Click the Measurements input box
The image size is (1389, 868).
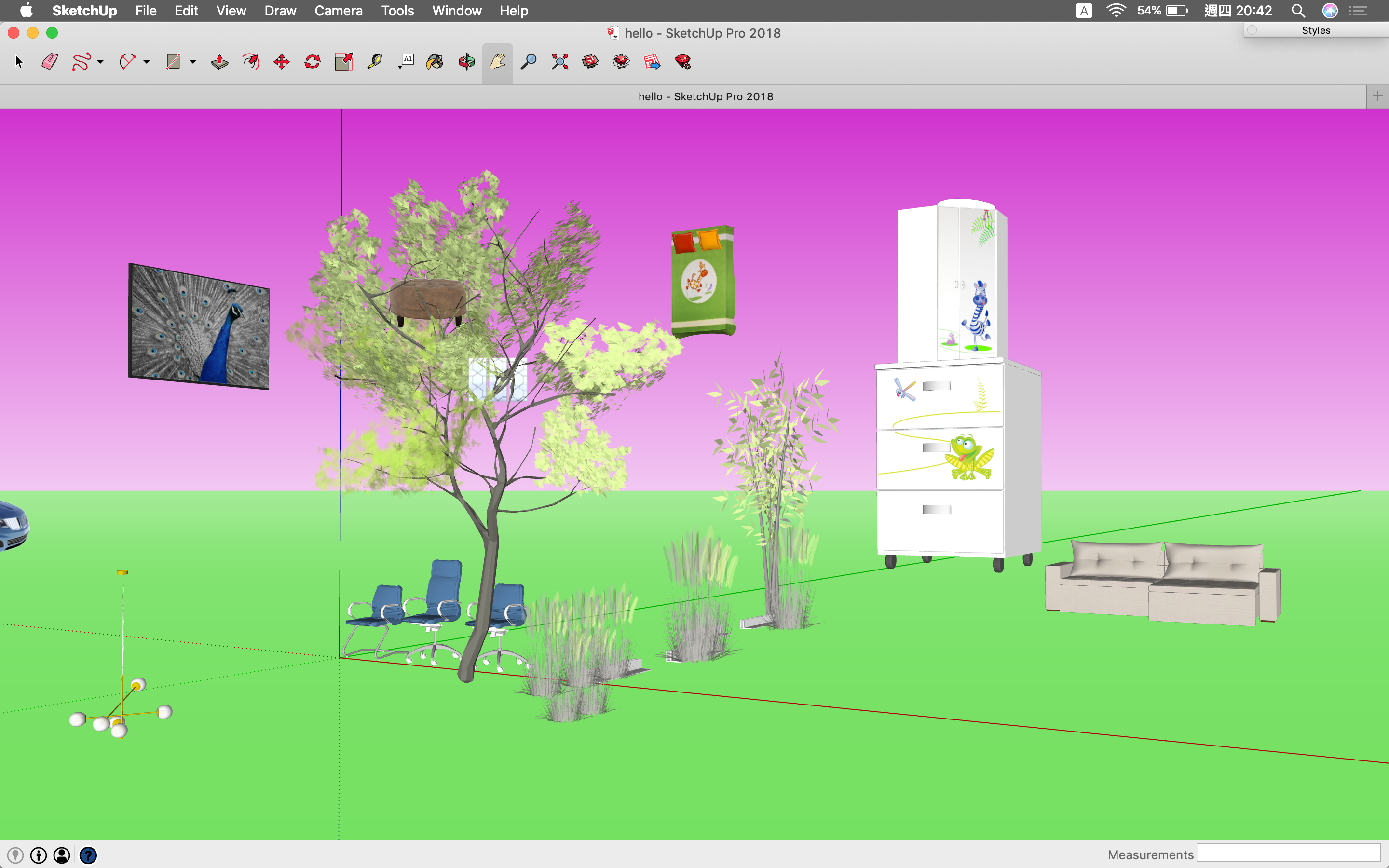pyautogui.click(x=1288, y=854)
